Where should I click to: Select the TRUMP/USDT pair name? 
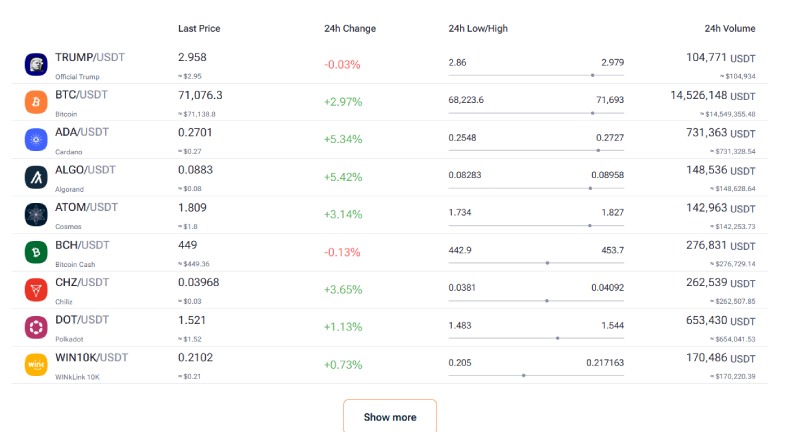(89, 57)
